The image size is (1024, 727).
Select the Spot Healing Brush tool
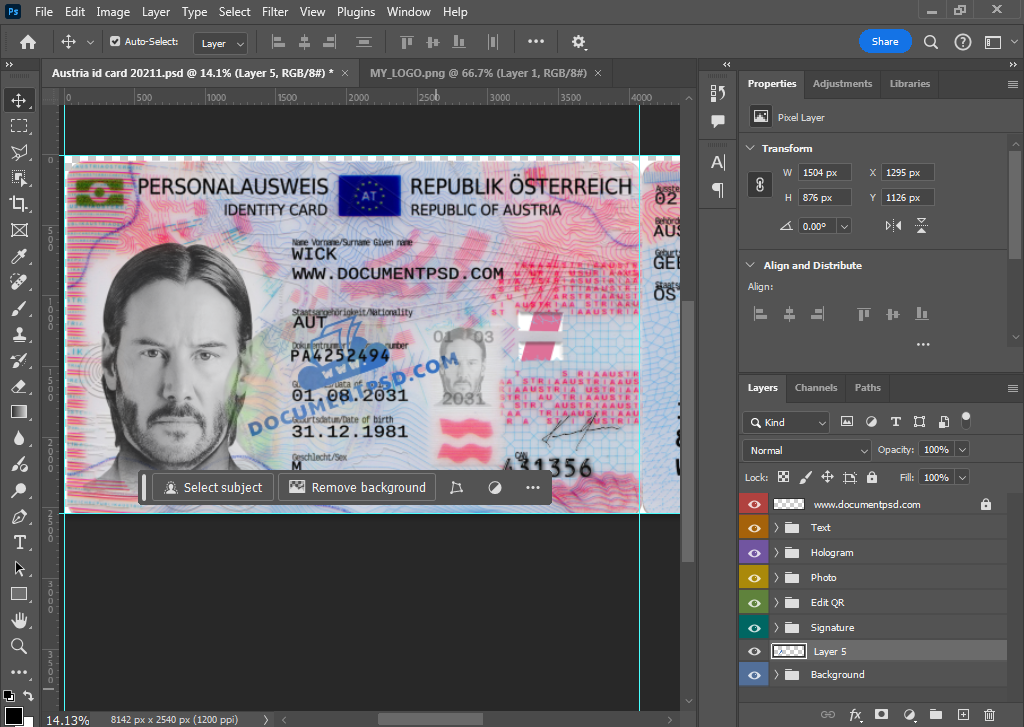tap(19, 282)
